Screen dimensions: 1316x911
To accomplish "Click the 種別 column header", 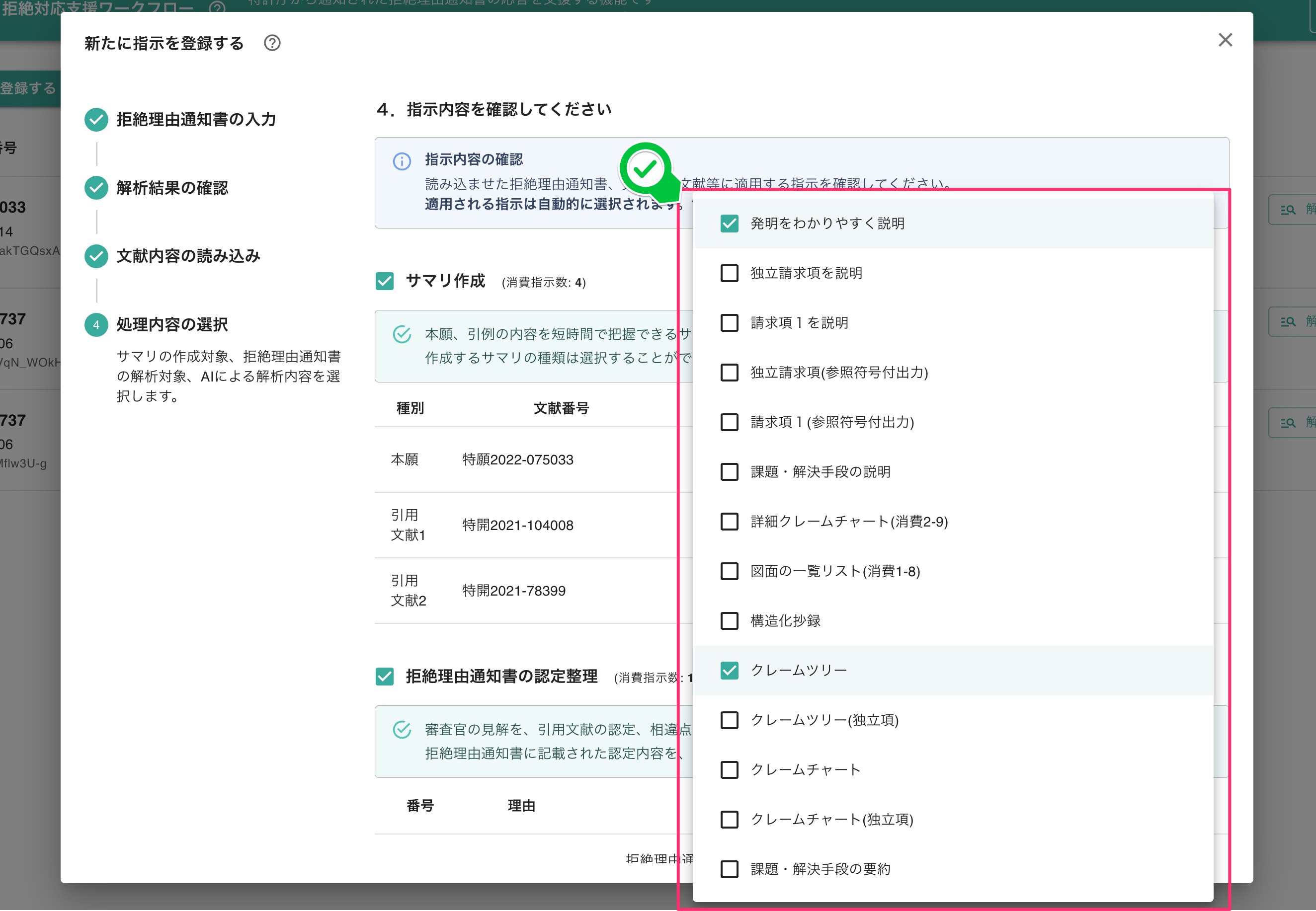I will pyautogui.click(x=410, y=408).
